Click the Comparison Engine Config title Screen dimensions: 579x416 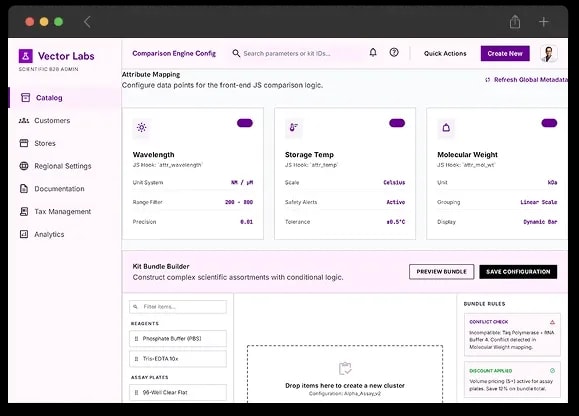pos(174,54)
